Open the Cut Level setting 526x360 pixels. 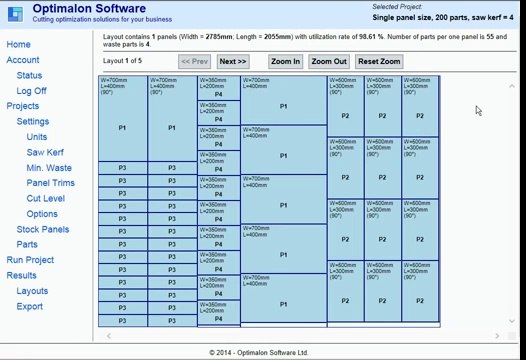click(46, 198)
